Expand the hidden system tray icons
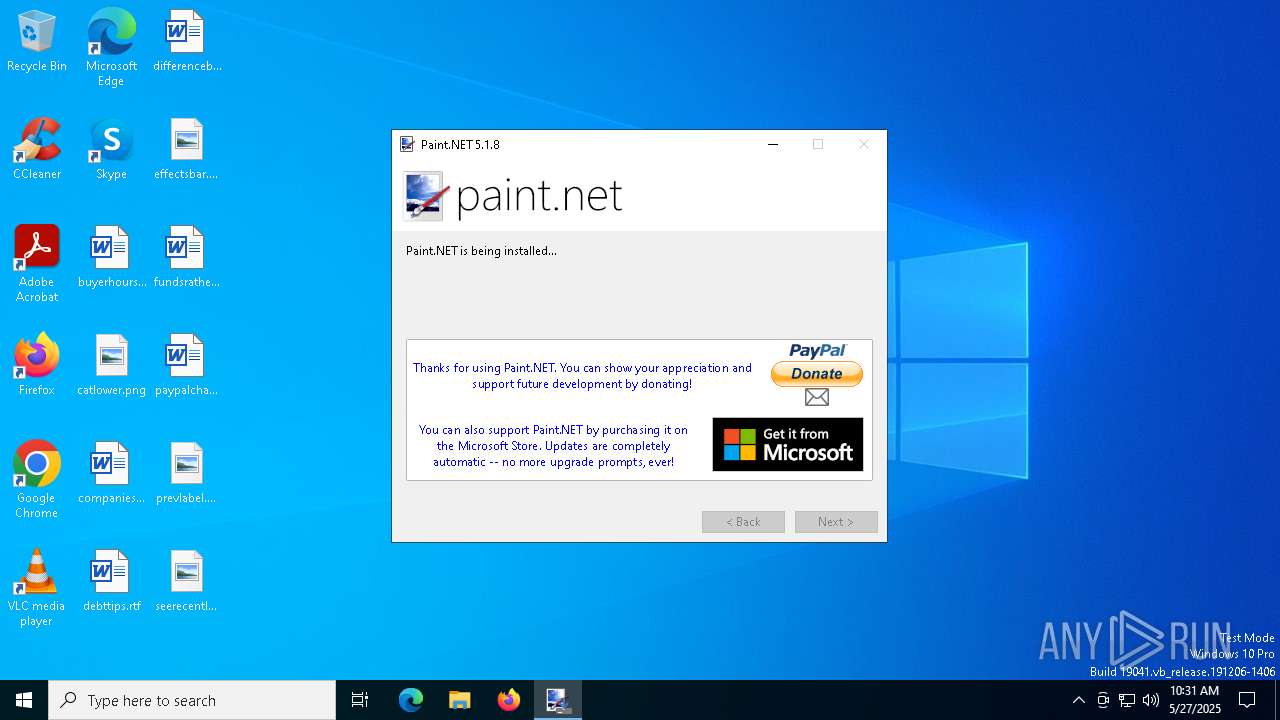The image size is (1280, 720). pos(1078,700)
